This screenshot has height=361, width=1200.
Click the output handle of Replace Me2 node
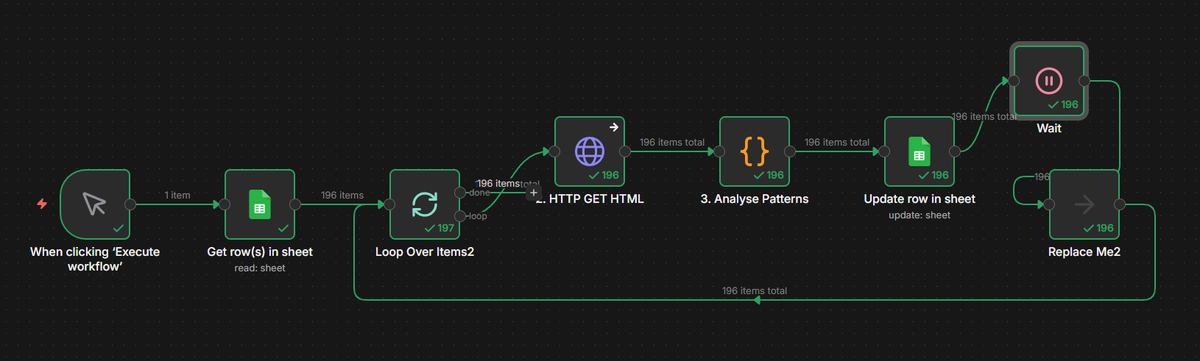[x=1120, y=204]
